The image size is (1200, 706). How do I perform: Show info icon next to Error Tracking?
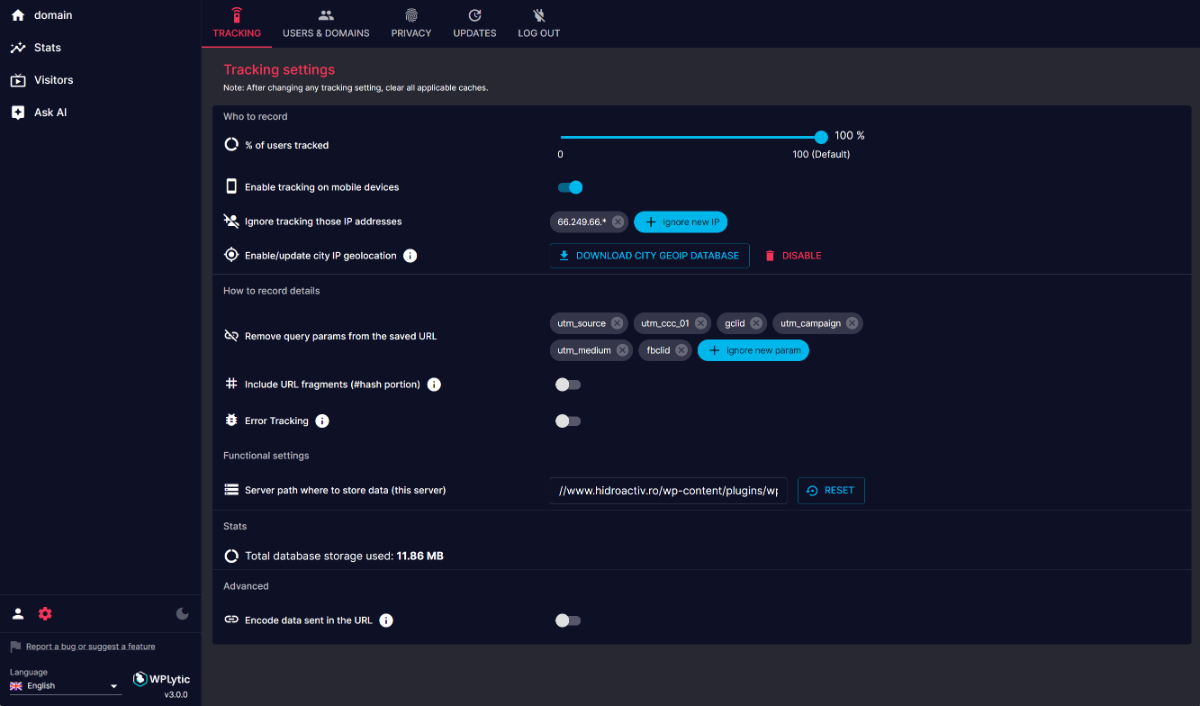pos(322,421)
